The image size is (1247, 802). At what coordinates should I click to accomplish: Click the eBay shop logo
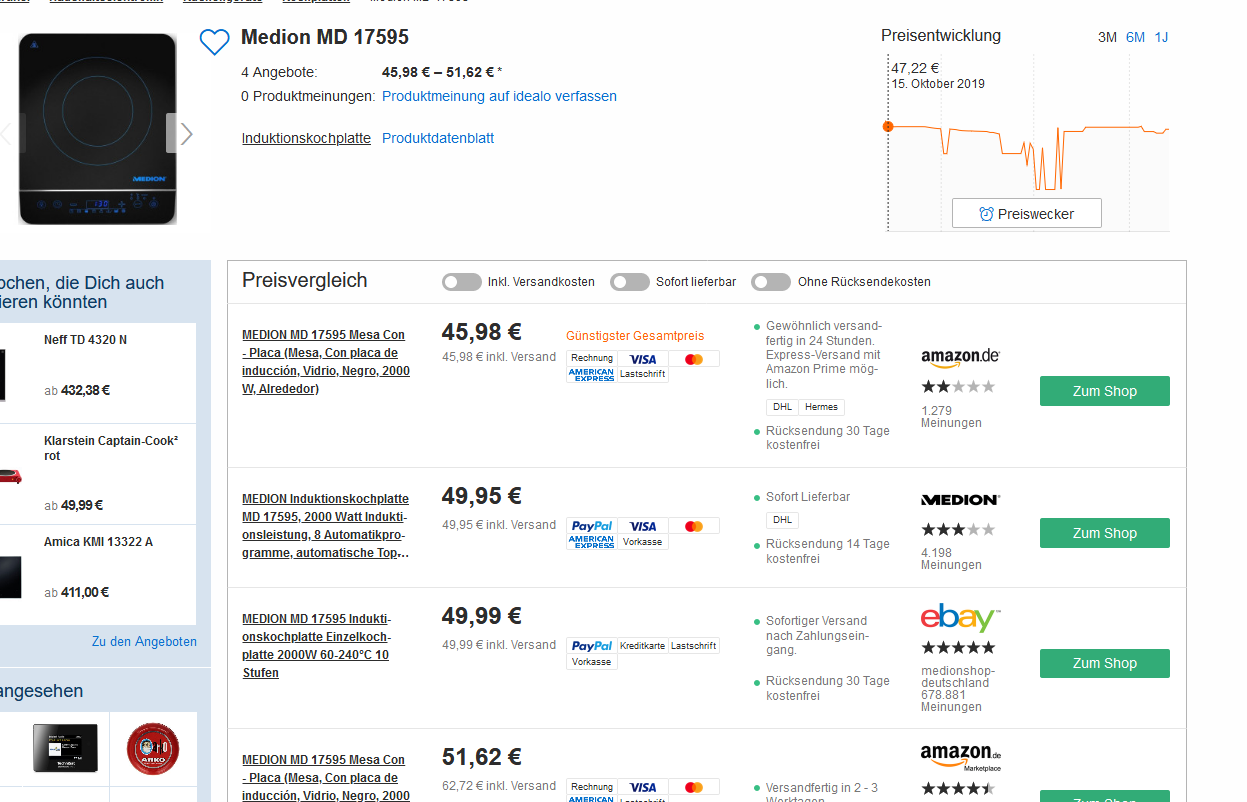pos(960,618)
